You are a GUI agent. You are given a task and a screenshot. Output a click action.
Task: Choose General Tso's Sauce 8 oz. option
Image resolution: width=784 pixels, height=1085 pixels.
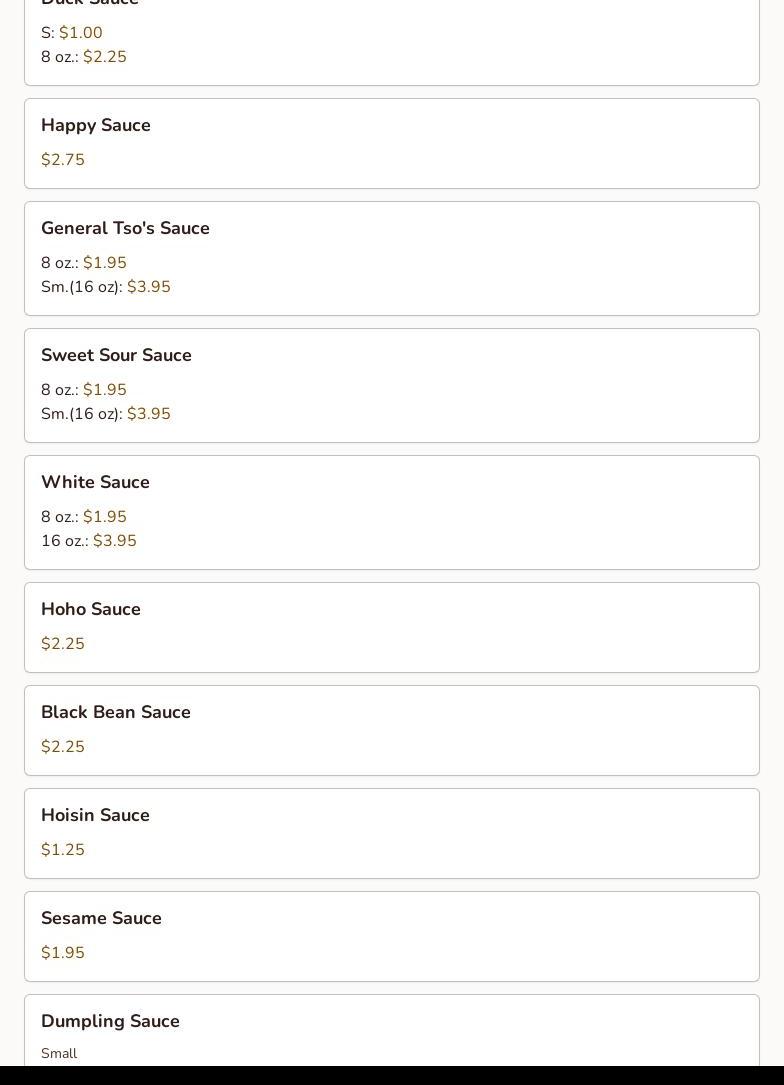click(84, 263)
